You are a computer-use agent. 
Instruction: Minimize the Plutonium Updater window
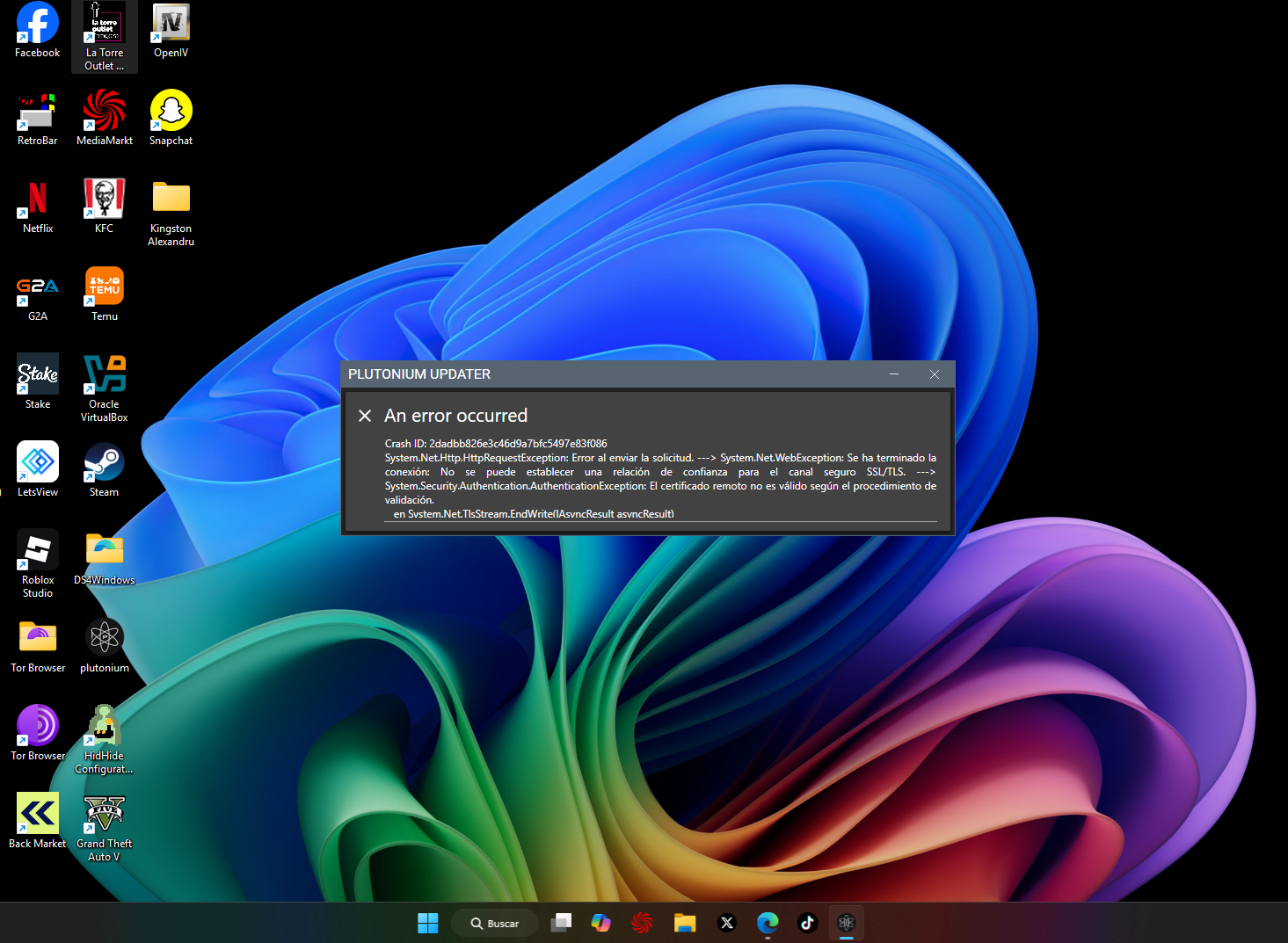pos(894,374)
